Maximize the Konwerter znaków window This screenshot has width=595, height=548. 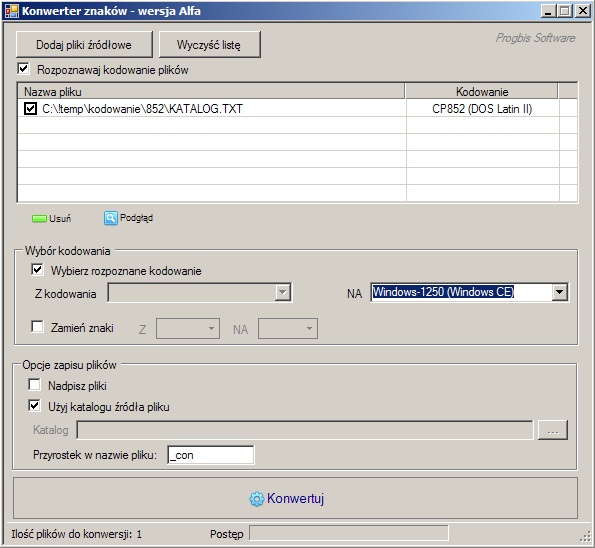tap(565, 11)
